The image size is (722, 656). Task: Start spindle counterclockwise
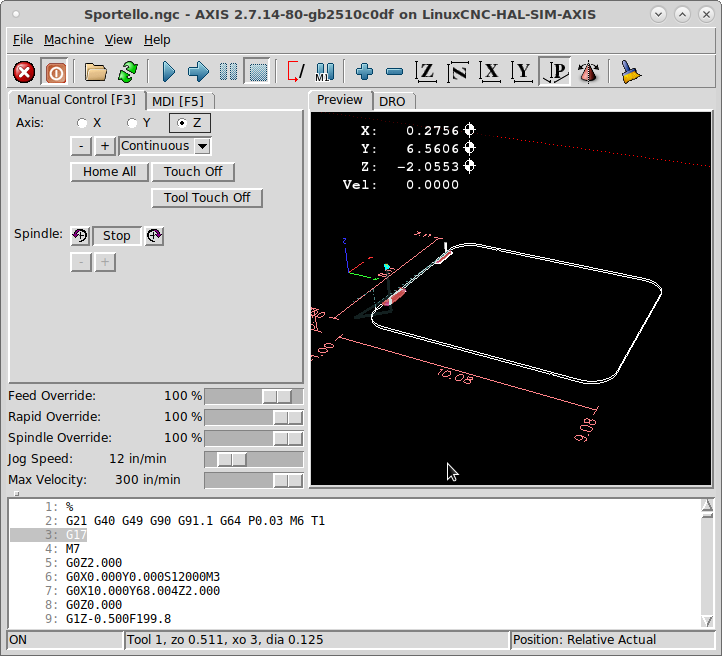(80, 236)
